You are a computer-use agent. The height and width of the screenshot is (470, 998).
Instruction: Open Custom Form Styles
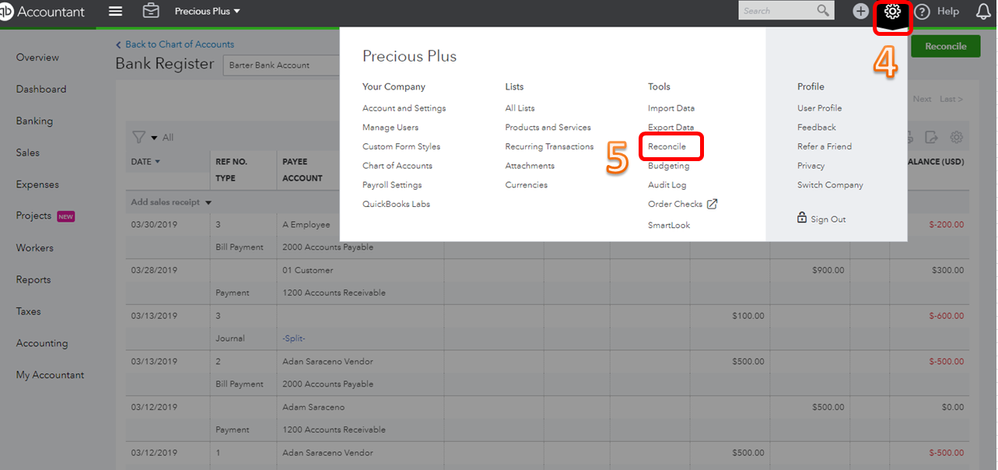[x=401, y=146]
